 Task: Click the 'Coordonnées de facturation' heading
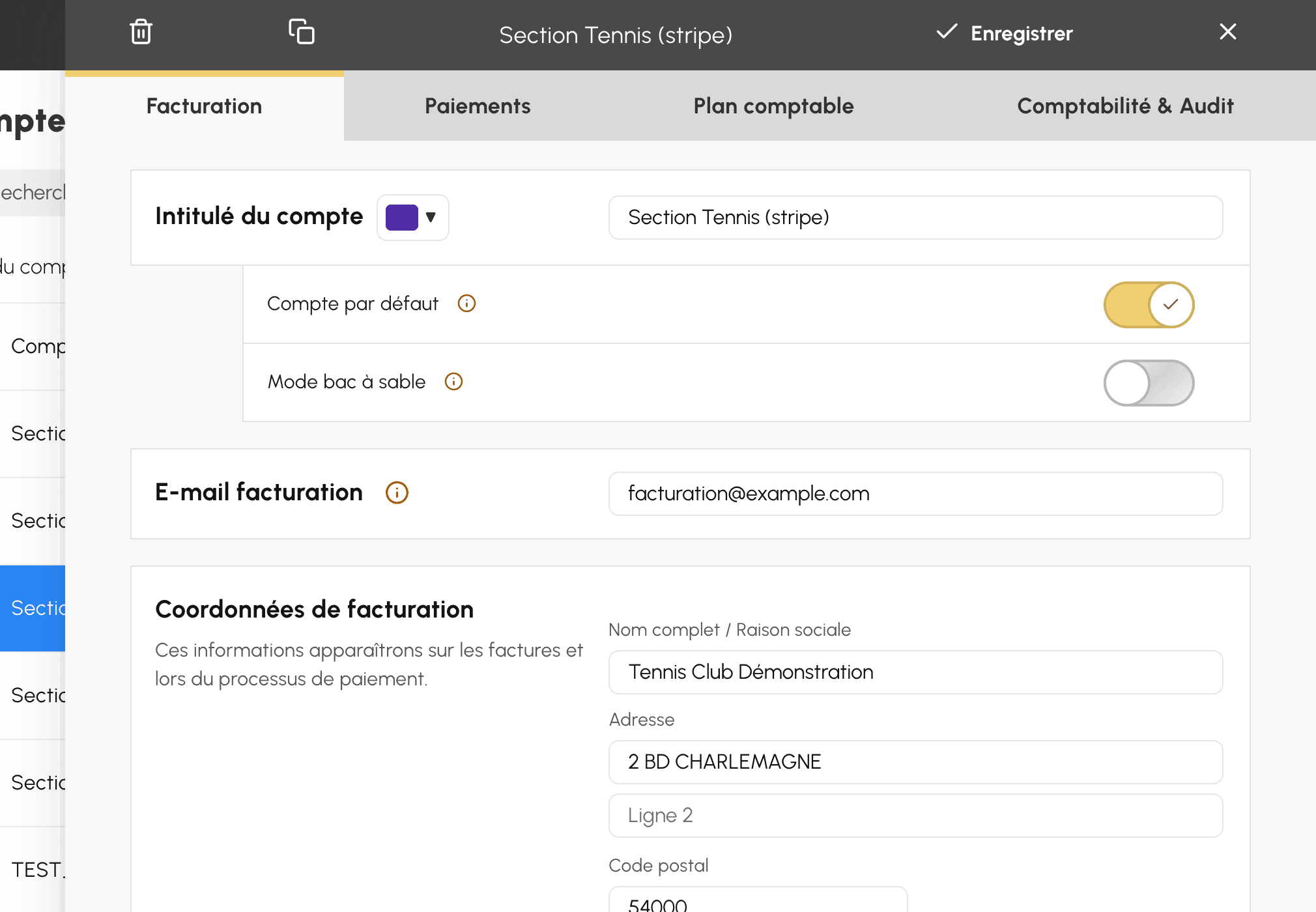tap(314, 610)
